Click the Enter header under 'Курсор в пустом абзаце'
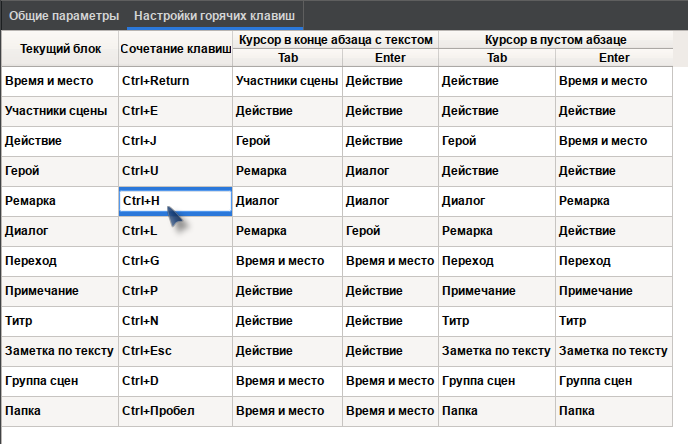The image size is (688, 444). pyautogui.click(x=614, y=58)
